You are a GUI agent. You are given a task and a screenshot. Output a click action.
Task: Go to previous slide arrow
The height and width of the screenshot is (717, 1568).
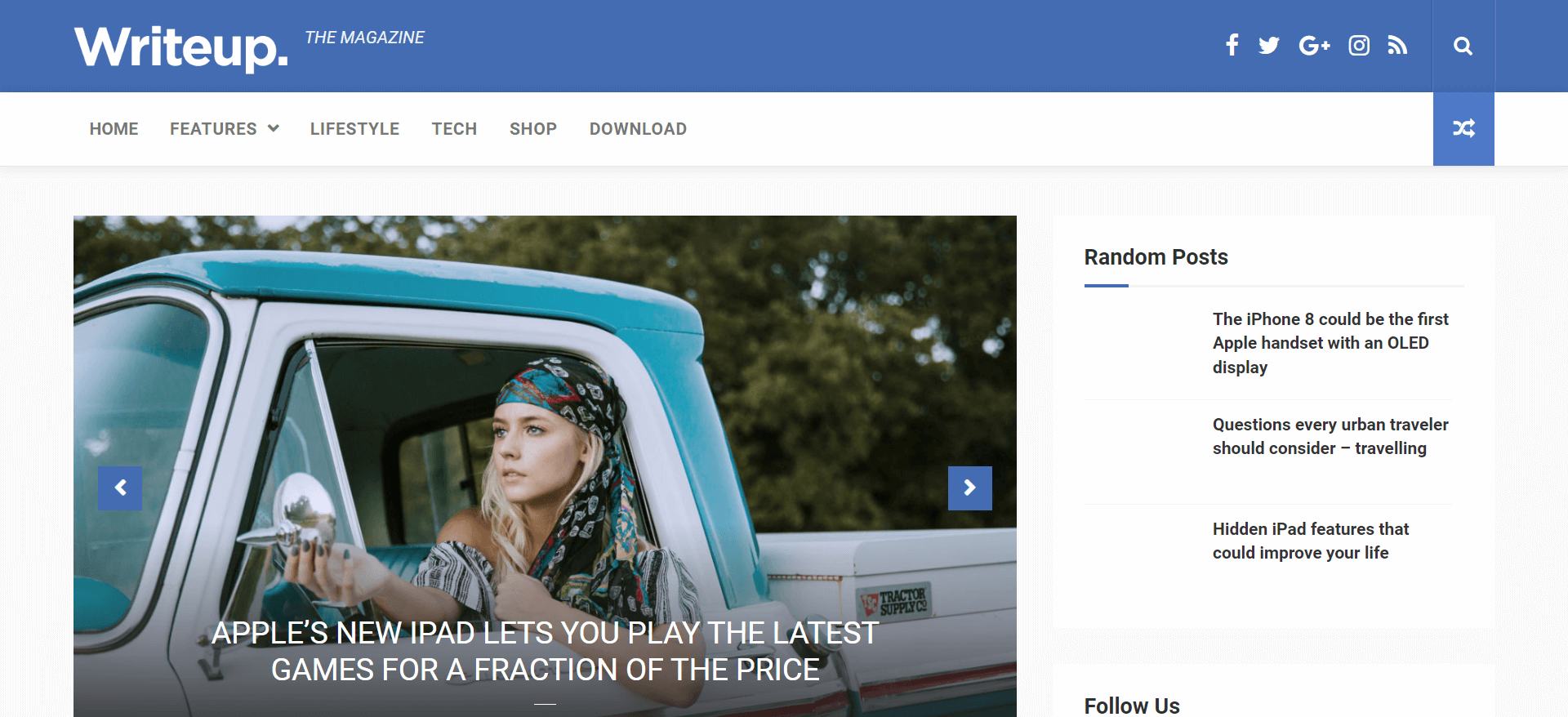tap(120, 488)
